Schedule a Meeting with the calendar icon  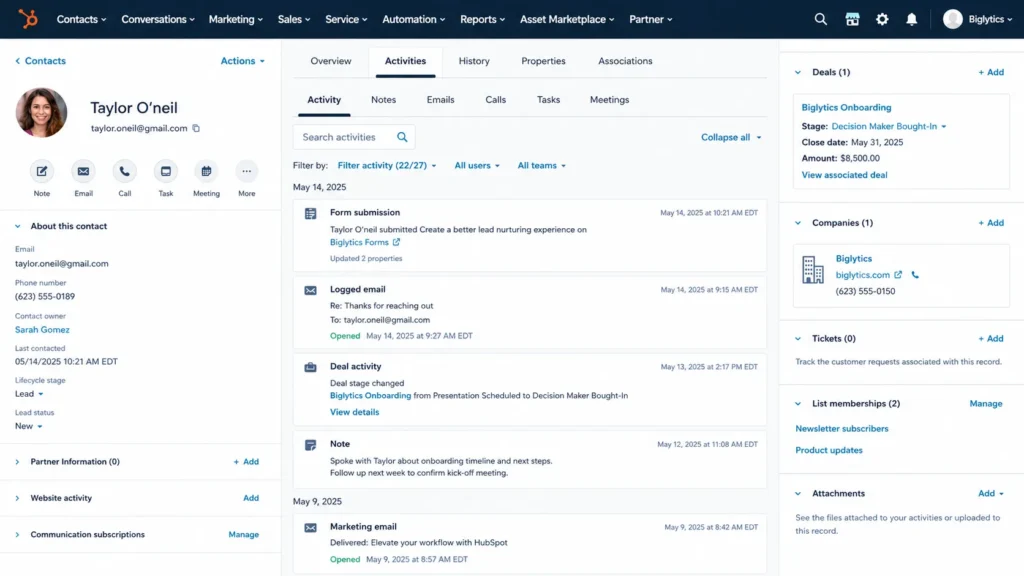[x=206, y=171]
